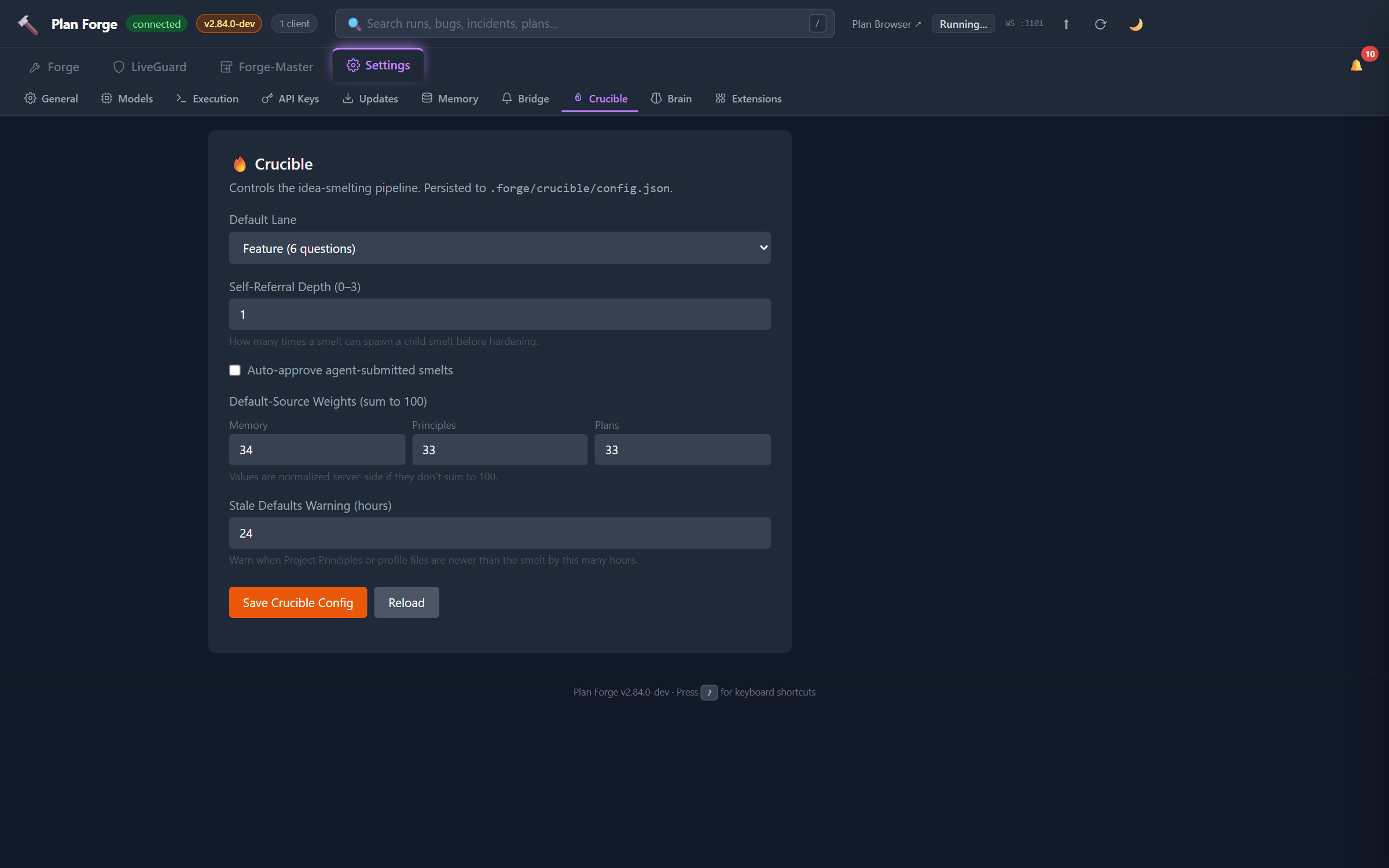Click the WS :3101 port label
Screen dimensions: 1389x868
(1024, 24)
